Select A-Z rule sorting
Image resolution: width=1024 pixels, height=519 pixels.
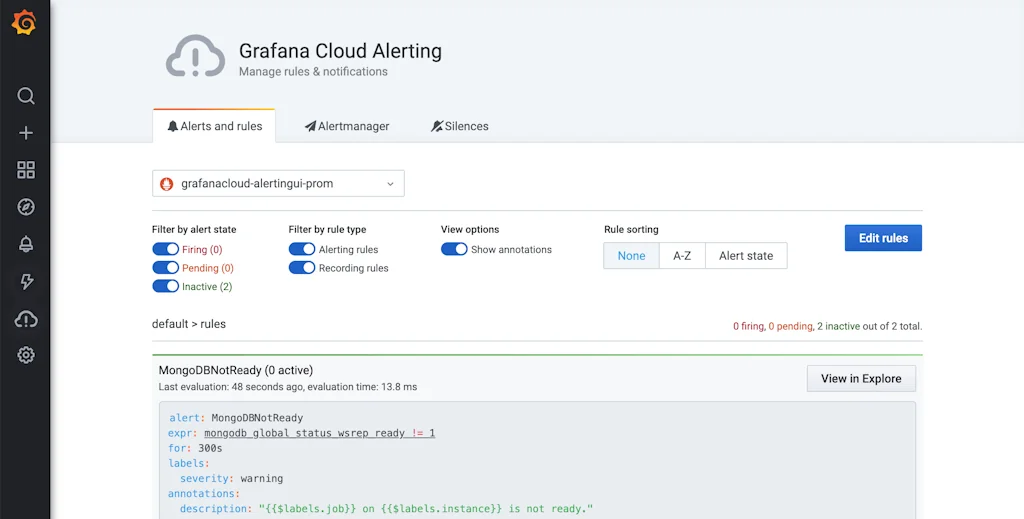682,255
